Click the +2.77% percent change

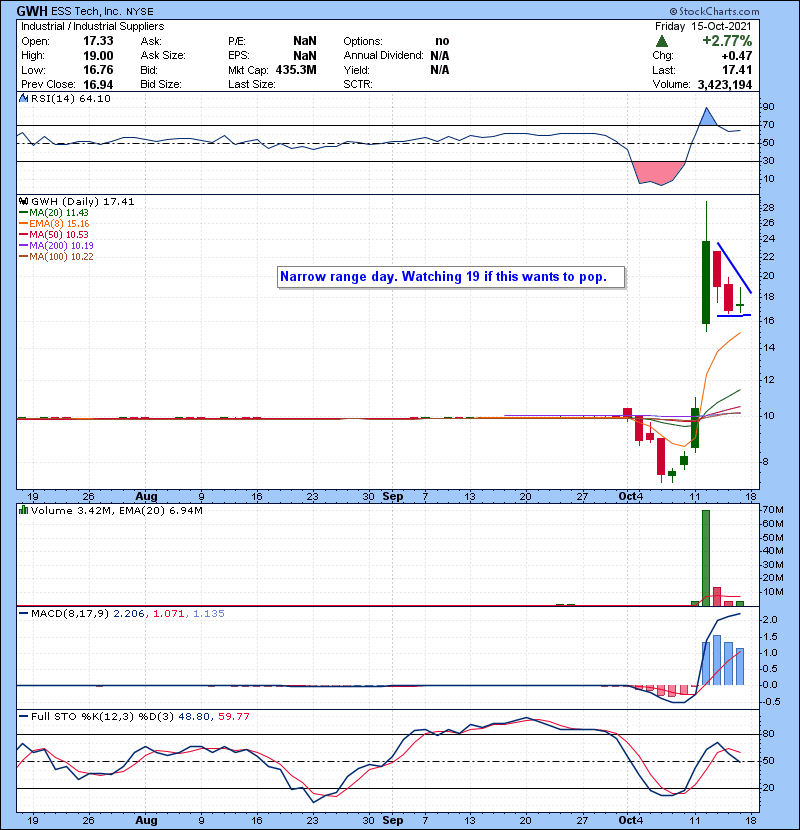click(727, 41)
